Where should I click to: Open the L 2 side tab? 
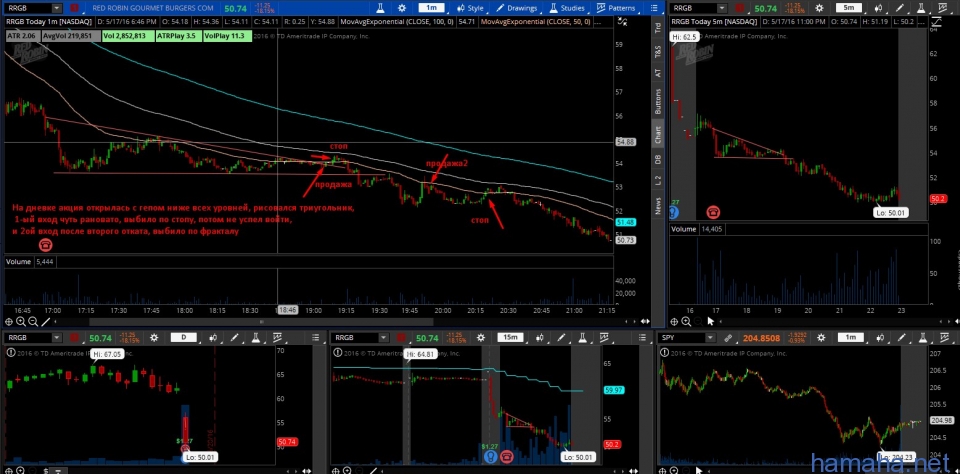pyautogui.click(x=658, y=180)
